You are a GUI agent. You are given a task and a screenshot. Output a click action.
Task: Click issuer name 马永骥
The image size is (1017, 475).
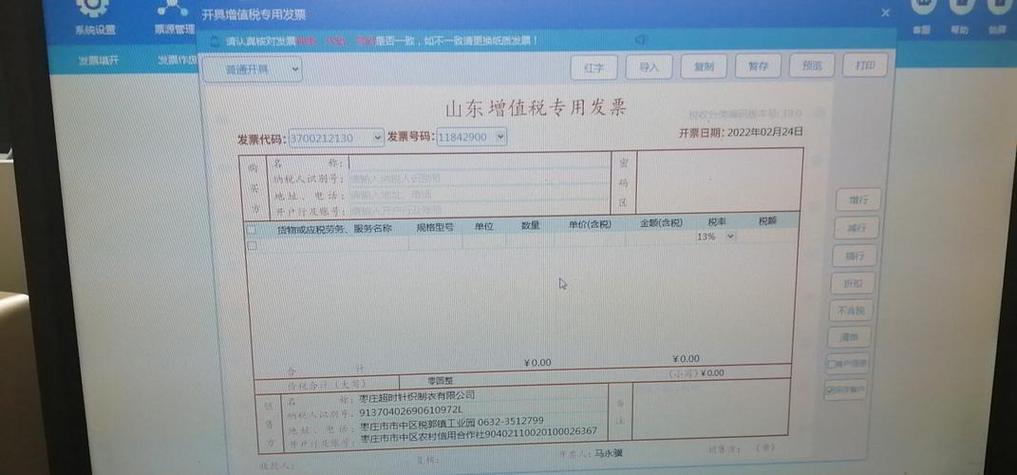coord(608,453)
